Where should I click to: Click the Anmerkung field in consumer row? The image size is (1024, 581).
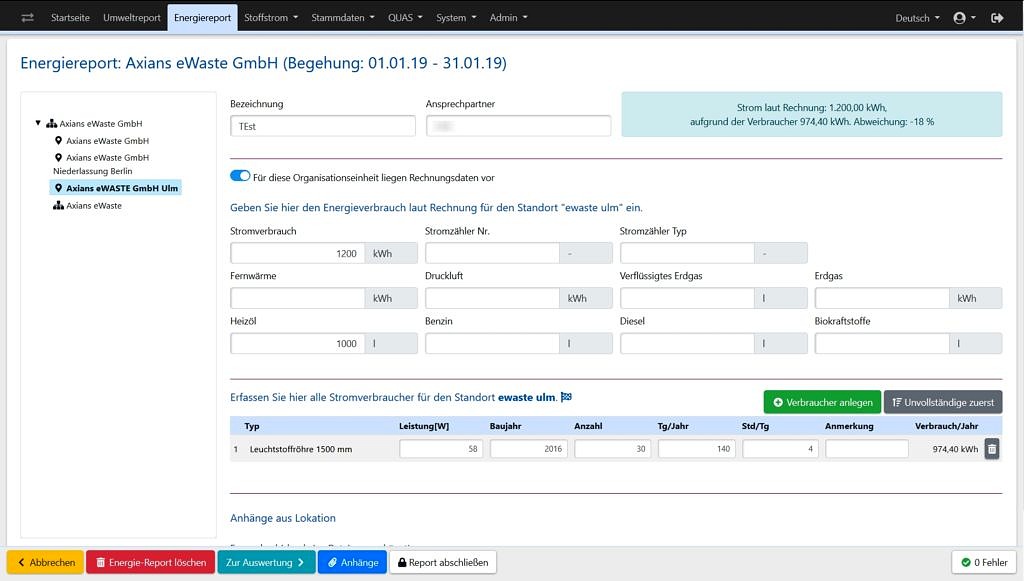[867, 449]
